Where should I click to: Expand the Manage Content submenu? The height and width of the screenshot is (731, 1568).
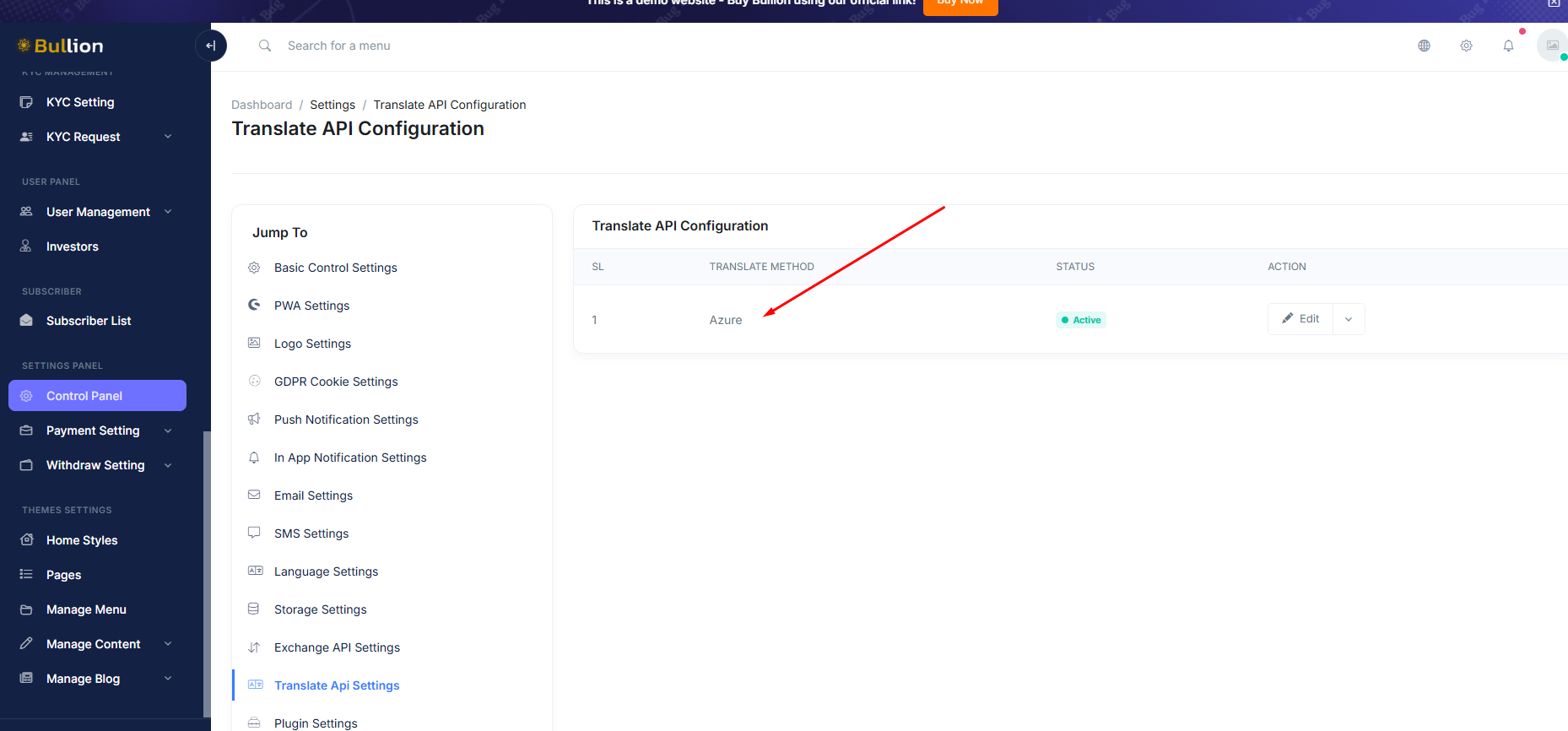point(168,644)
